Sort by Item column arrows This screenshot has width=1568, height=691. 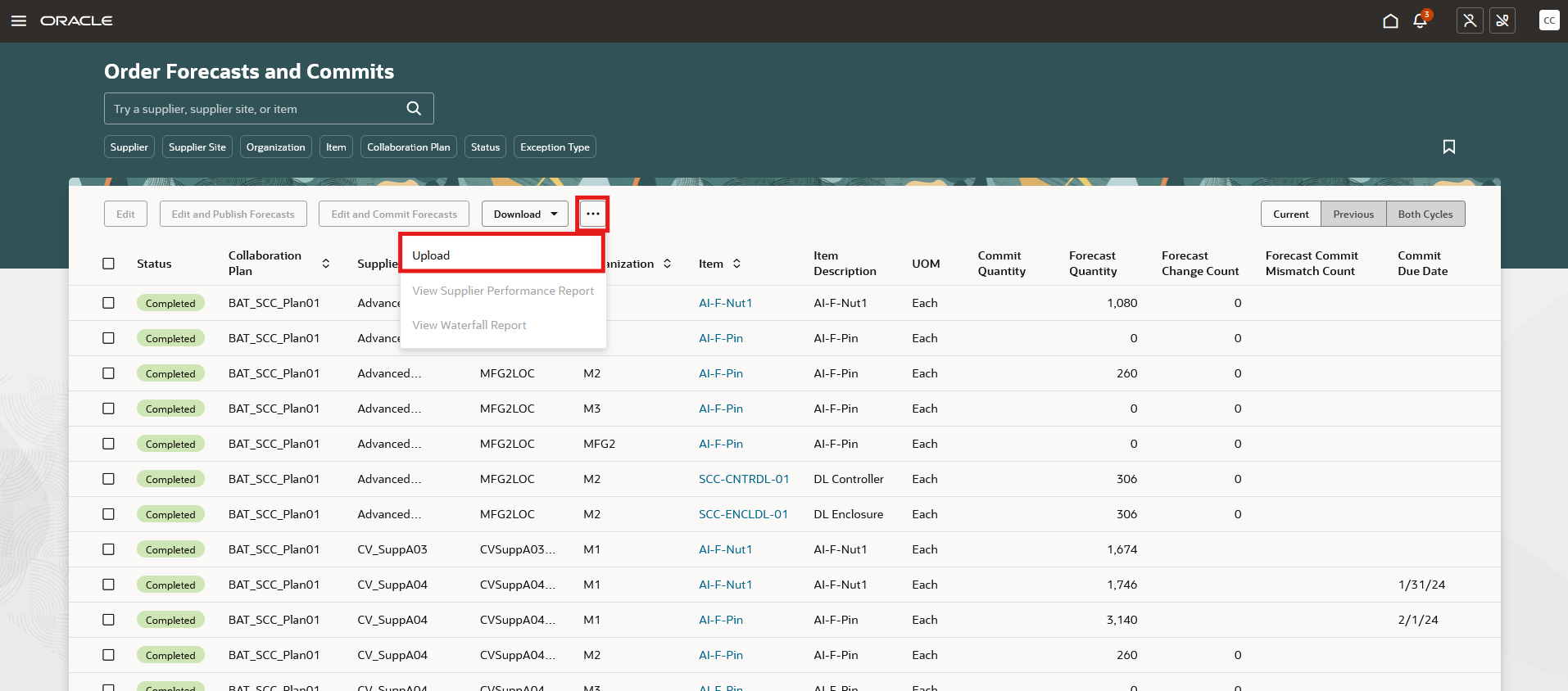[x=736, y=264]
